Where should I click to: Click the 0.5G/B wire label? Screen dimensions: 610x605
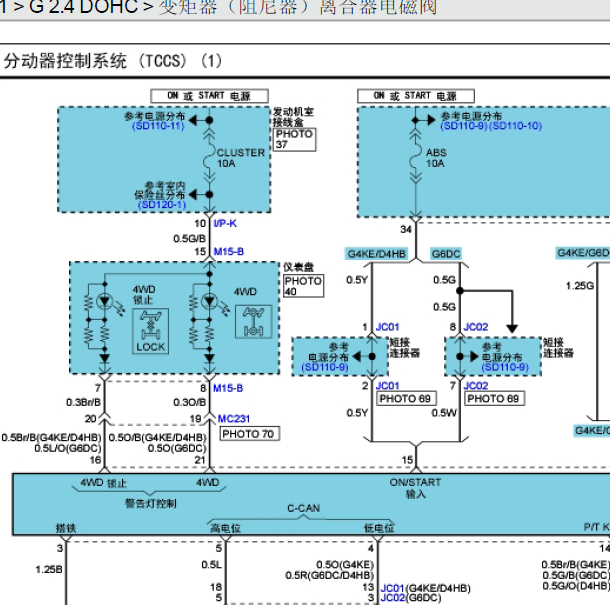pyautogui.click(x=189, y=238)
